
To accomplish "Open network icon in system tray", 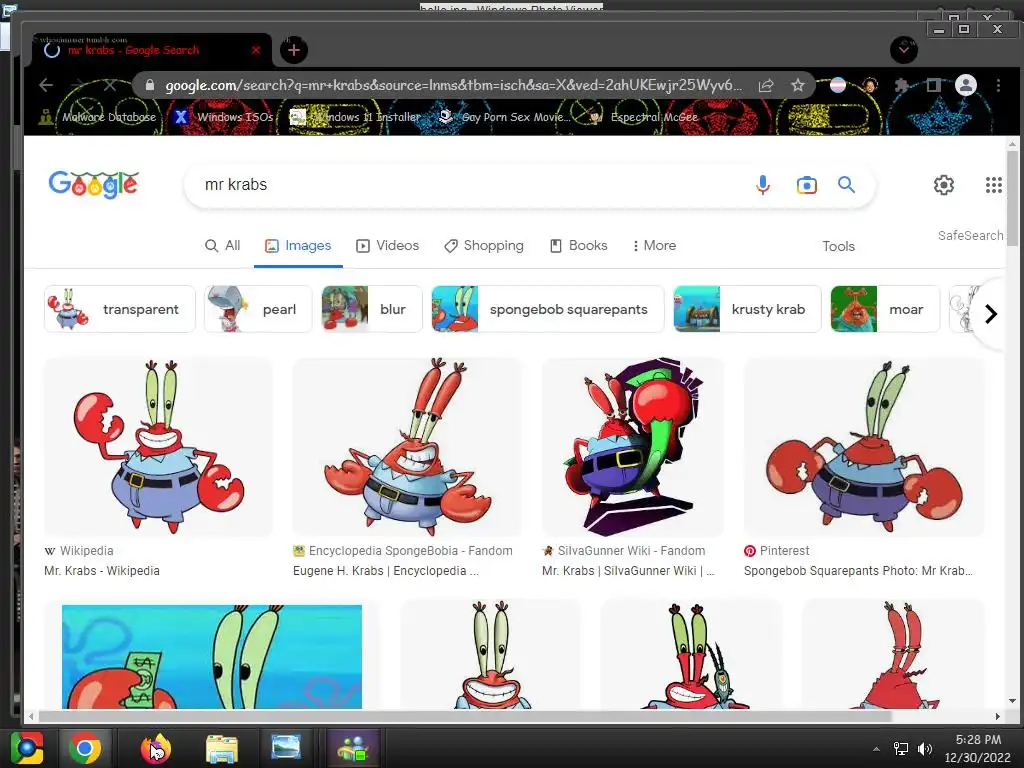I will (x=901, y=749).
